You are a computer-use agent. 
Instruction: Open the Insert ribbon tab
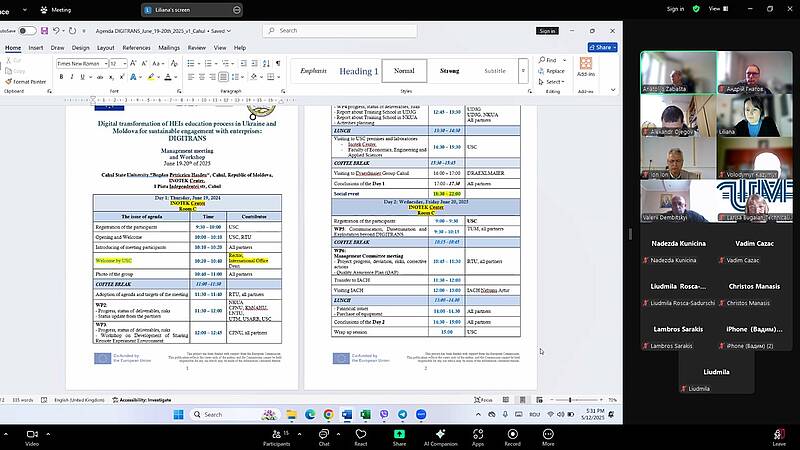point(36,47)
